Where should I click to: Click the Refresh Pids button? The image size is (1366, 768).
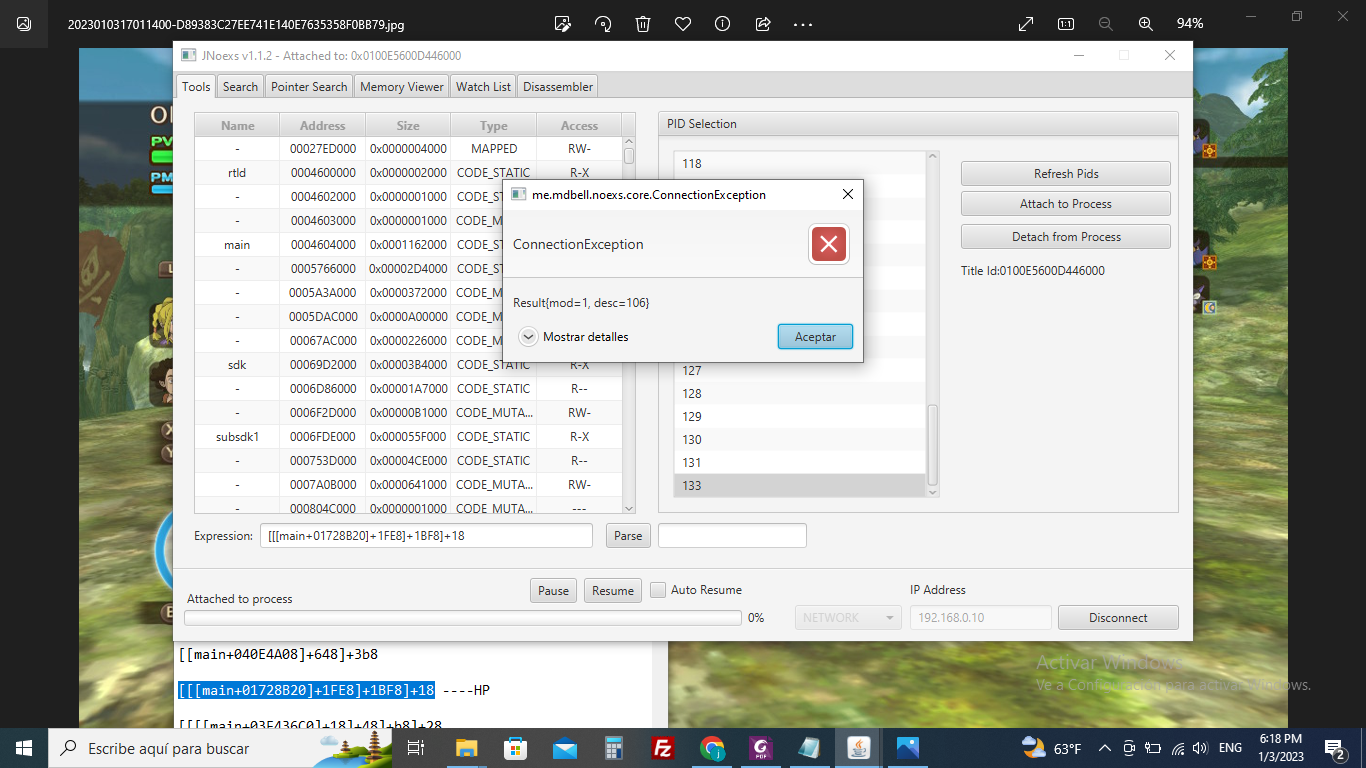1066,174
